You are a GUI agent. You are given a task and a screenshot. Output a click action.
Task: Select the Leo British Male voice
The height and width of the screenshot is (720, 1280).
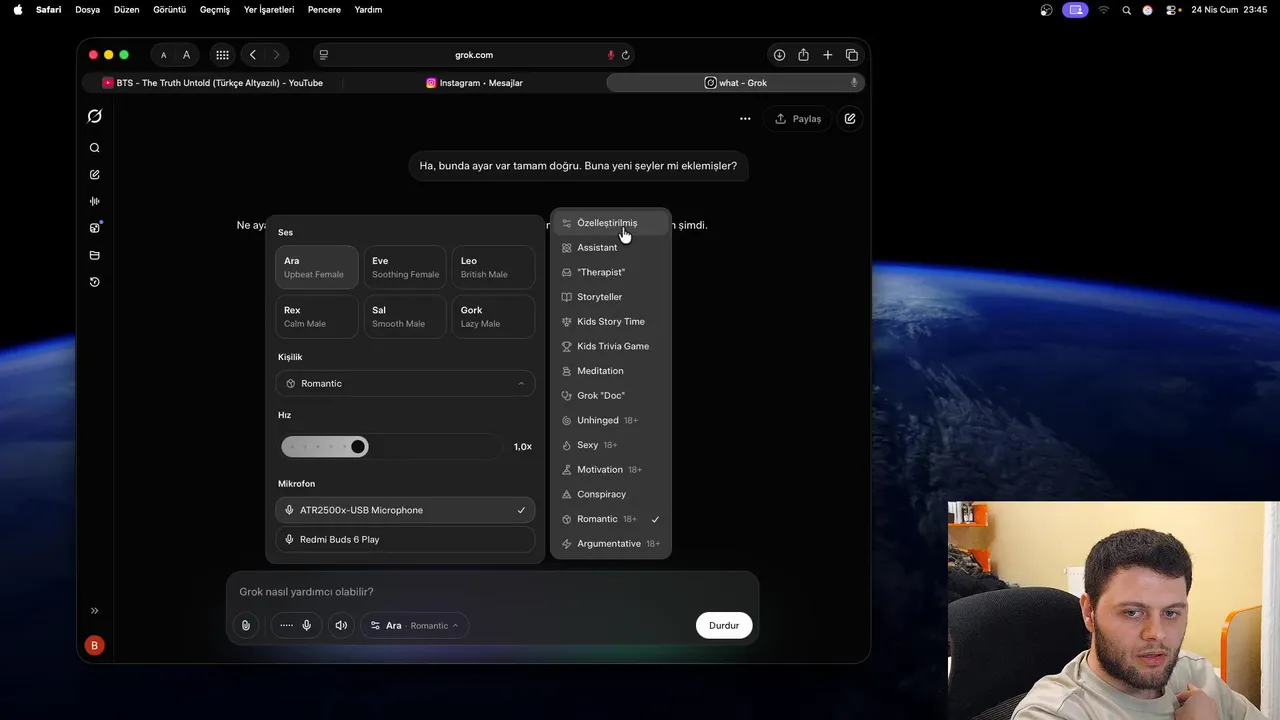pos(493,267)
